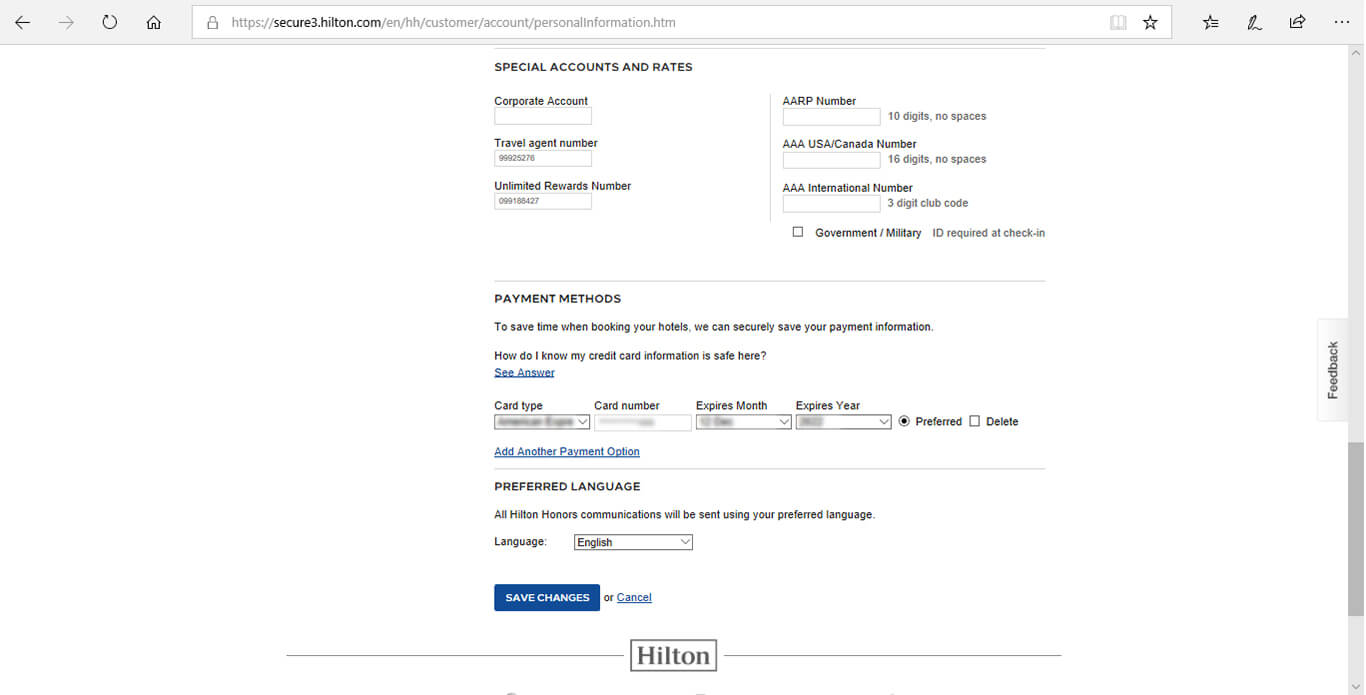Click the "All Hilton Honors communications" sentence
1366x695 pixels.
[x=685, y=515]
